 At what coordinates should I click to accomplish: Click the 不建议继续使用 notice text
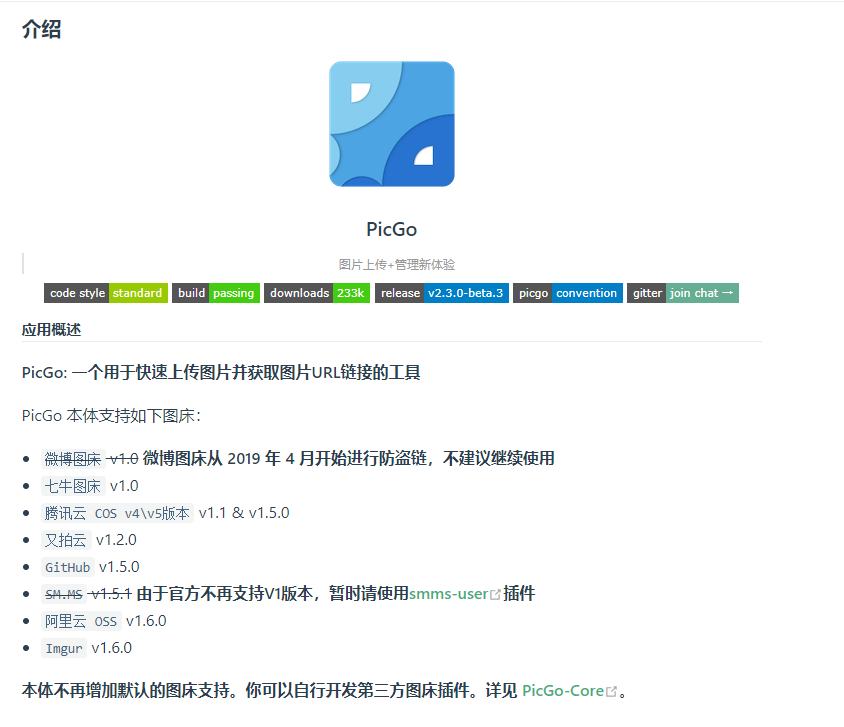coord(498,458)
